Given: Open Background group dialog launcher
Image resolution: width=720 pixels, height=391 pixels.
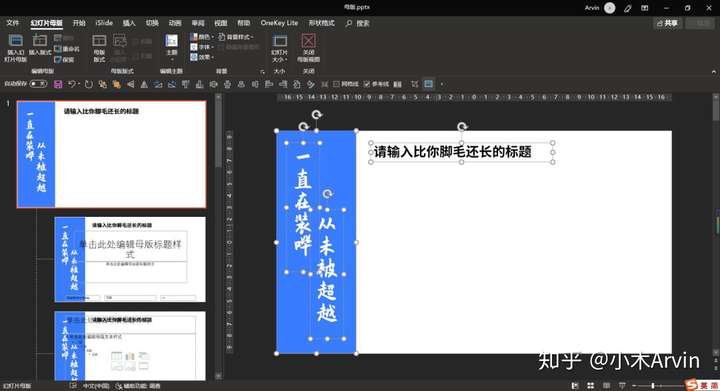Looking at the screenshot, I should (x=262, y=72).
